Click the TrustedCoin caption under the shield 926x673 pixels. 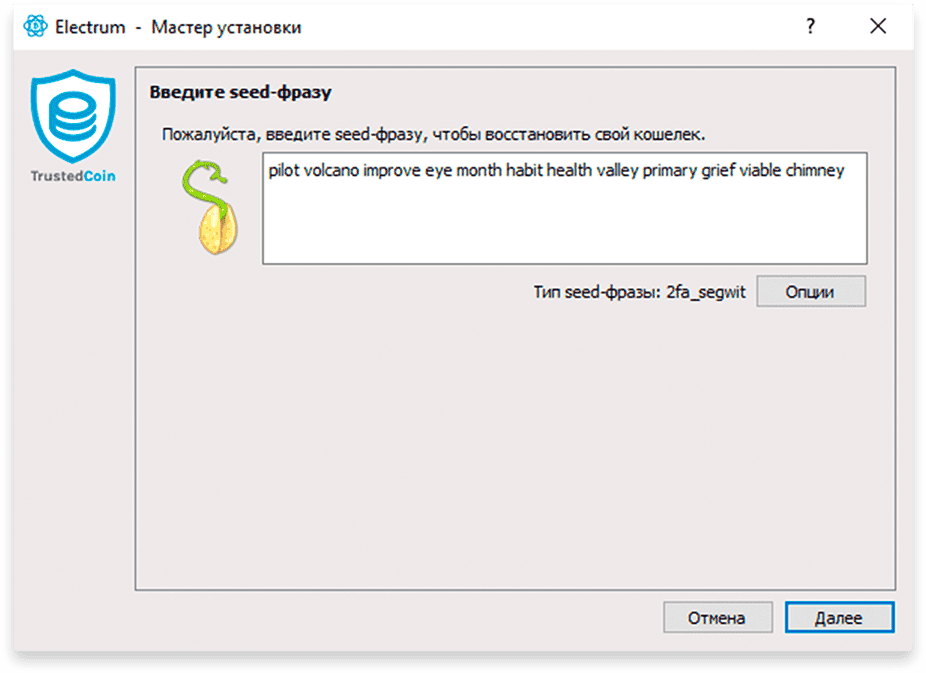point(73,176)
